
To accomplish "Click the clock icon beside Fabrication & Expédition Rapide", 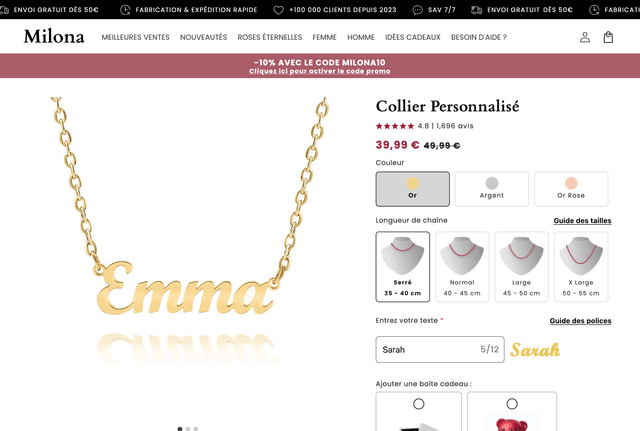I will point(125,10).
